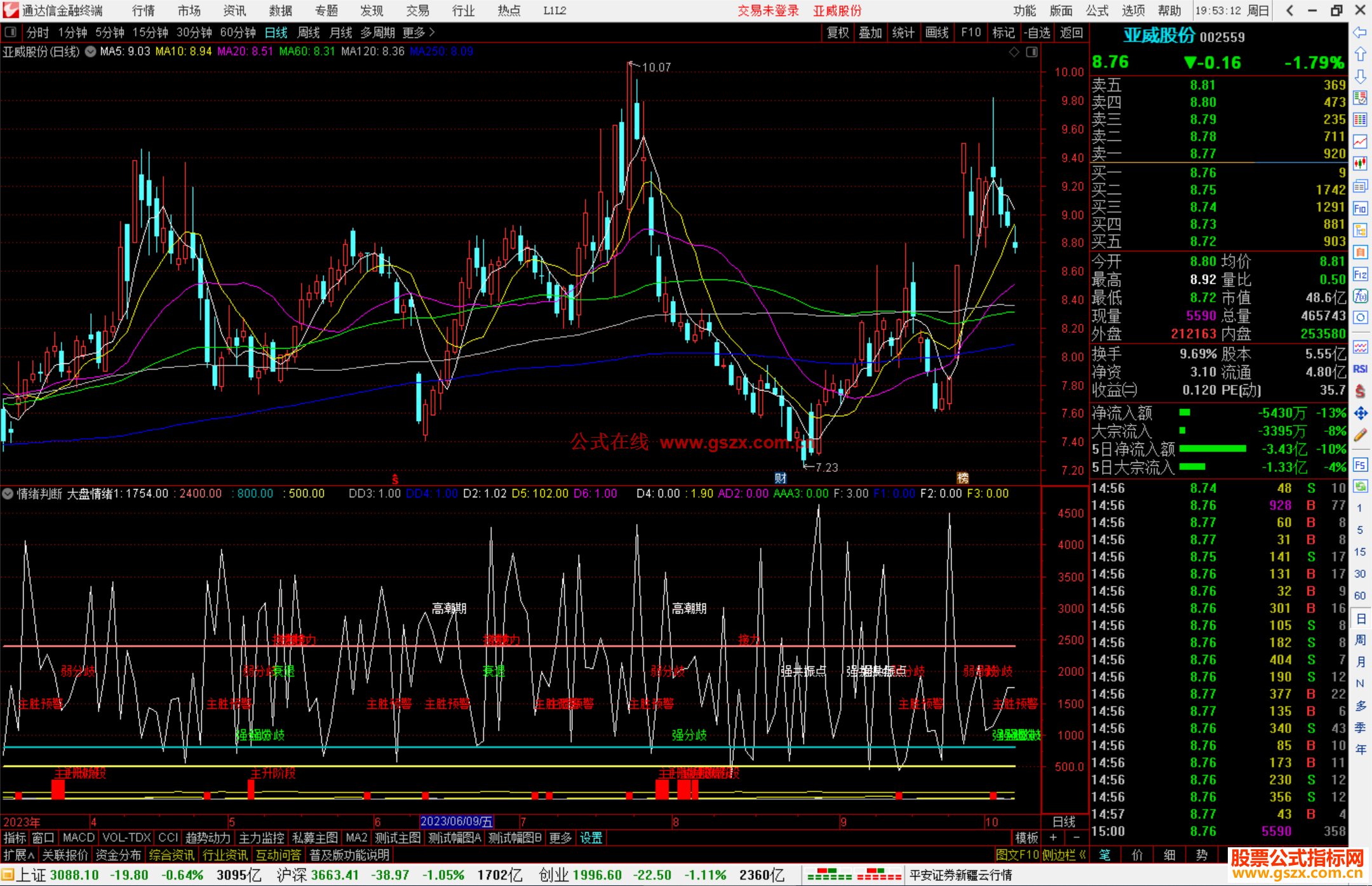Screen dimensions: 1372x886
Task: Click the pencil drawing tool icon
Action: pyautogui.click(x=1360, y=436)
